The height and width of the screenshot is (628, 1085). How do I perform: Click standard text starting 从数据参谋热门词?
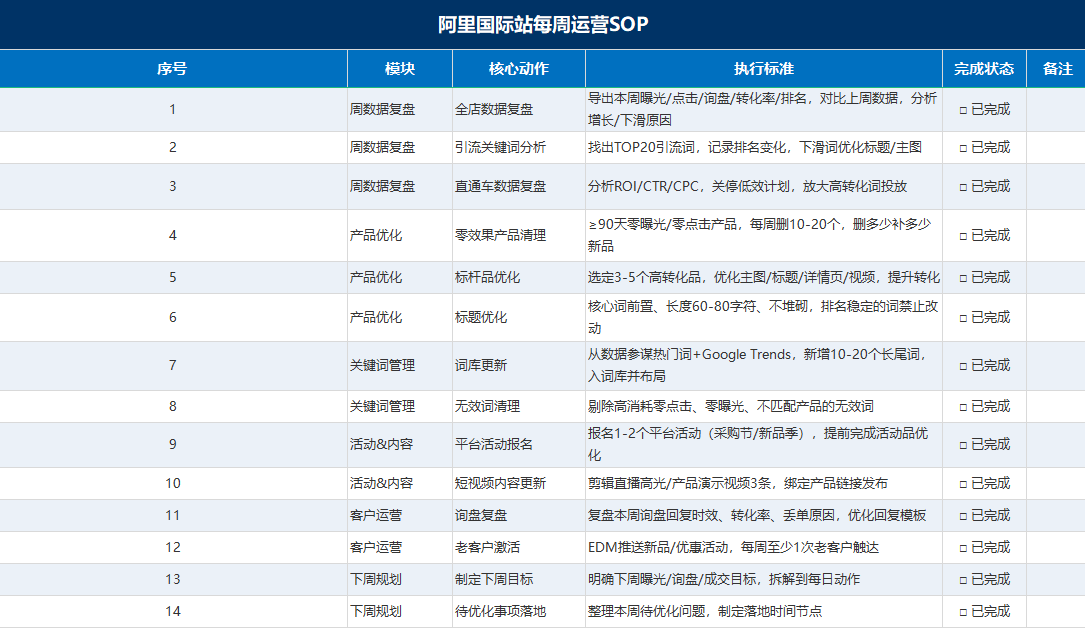click(x=757, y=365)
